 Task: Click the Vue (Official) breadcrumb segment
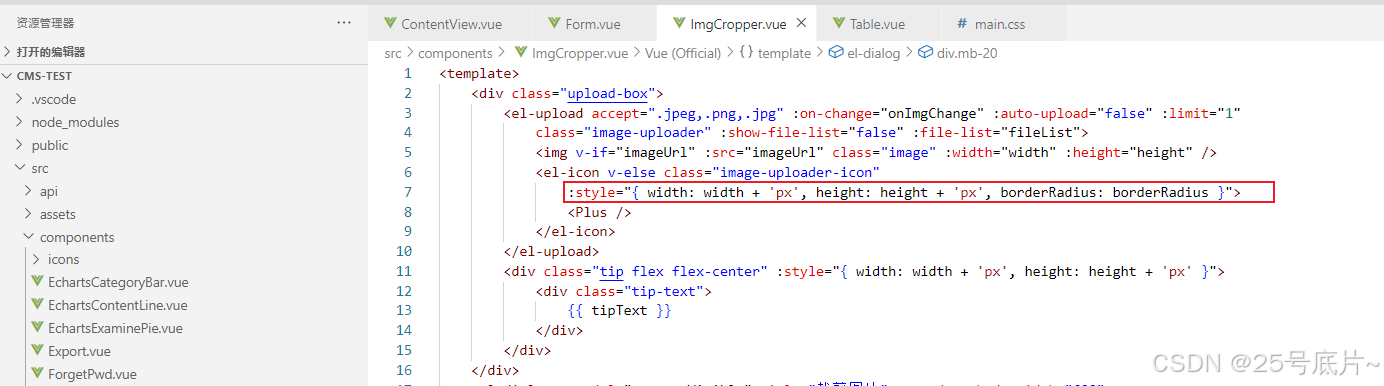[683, 53]
